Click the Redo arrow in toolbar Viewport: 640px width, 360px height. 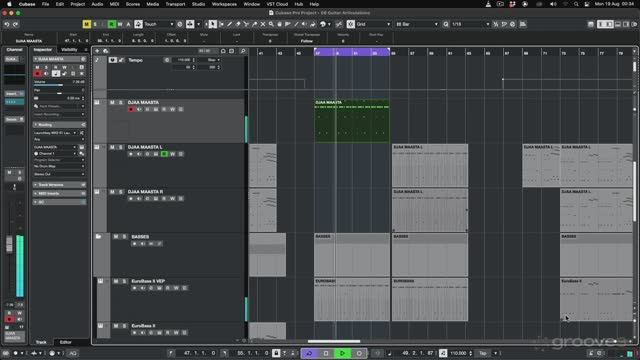pos(16,24)
